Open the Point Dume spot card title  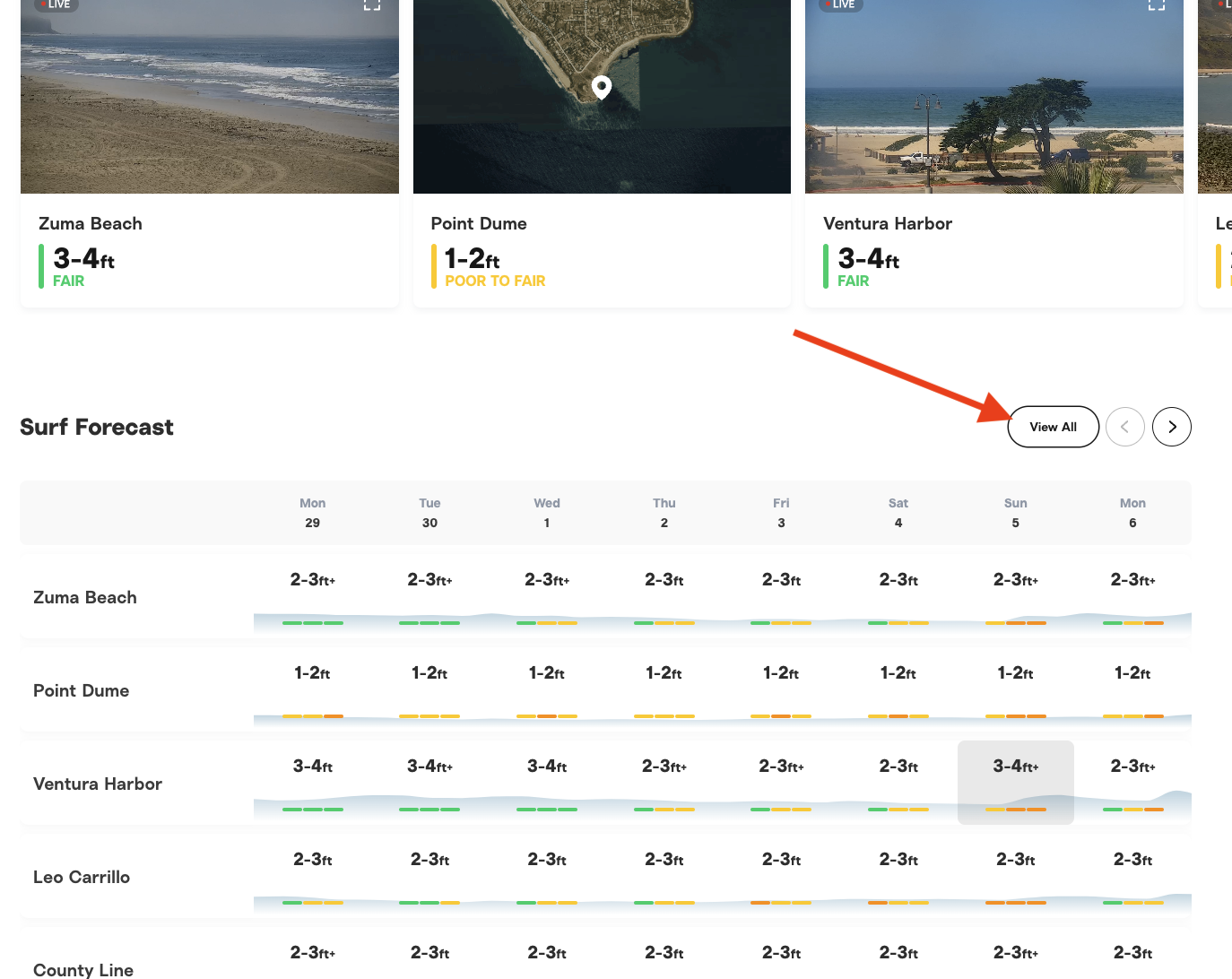tap(479, 223)
